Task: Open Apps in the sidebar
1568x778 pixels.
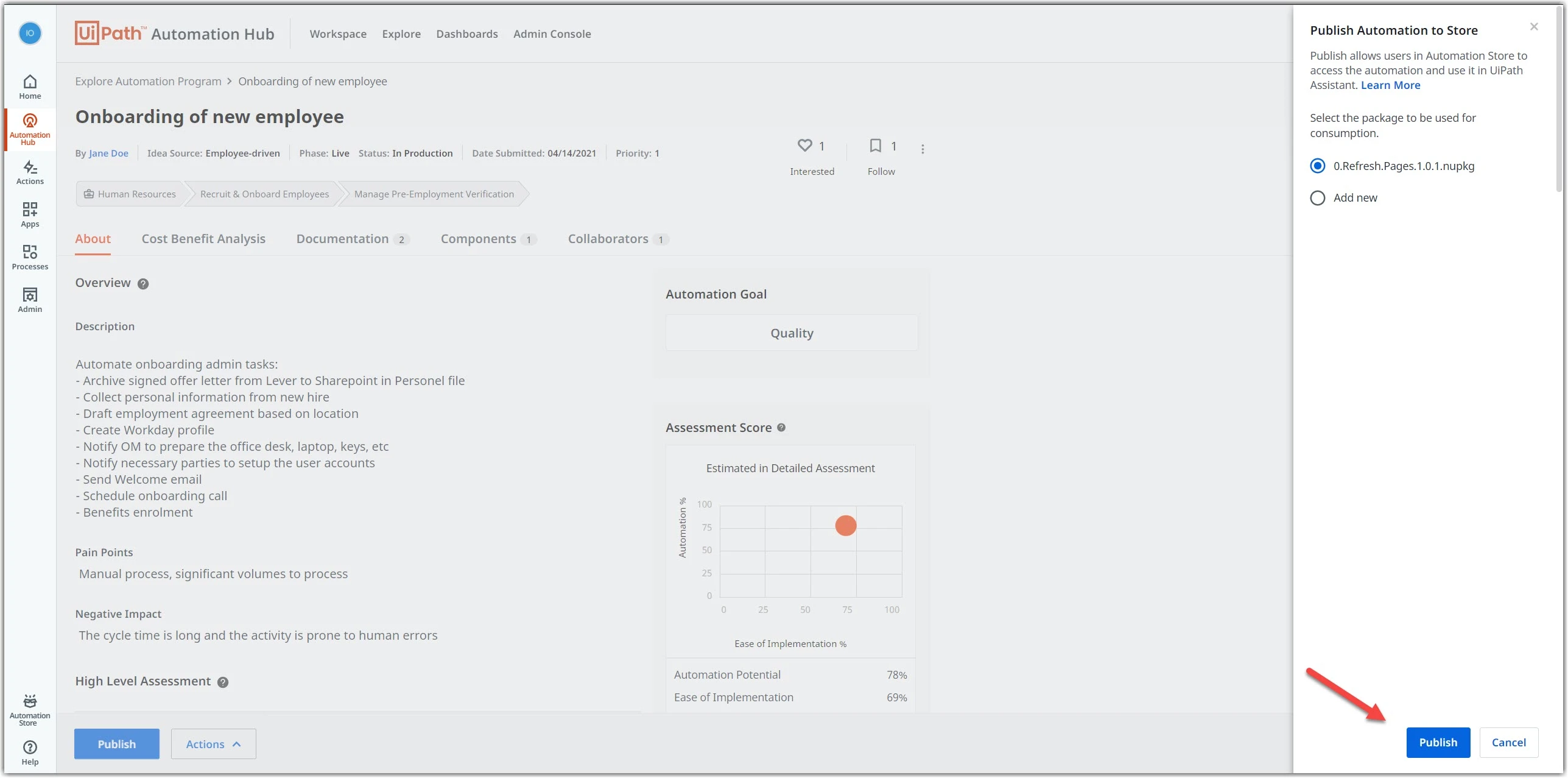Action: click(x=30, y=215)
